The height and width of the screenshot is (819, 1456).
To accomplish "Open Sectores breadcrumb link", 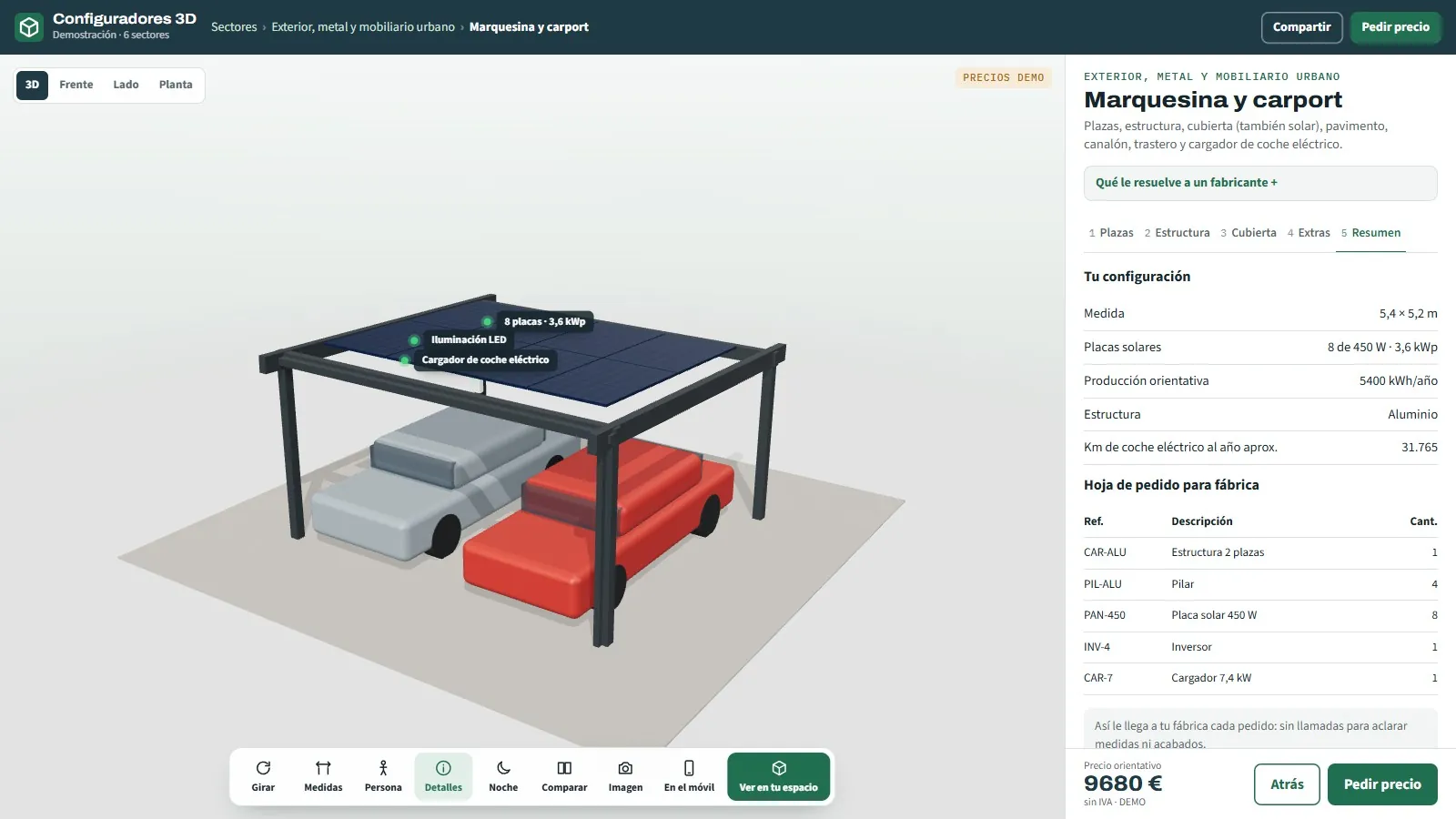I will [234, 27].
